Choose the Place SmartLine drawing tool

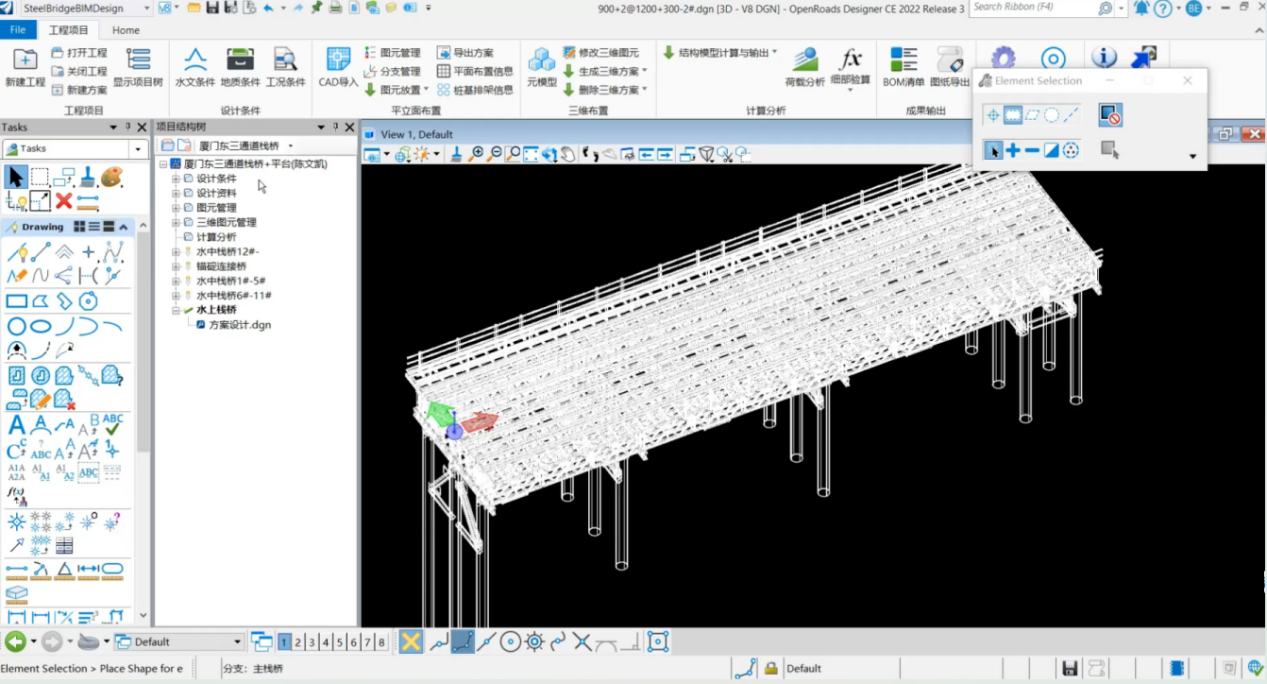(17, 252)
